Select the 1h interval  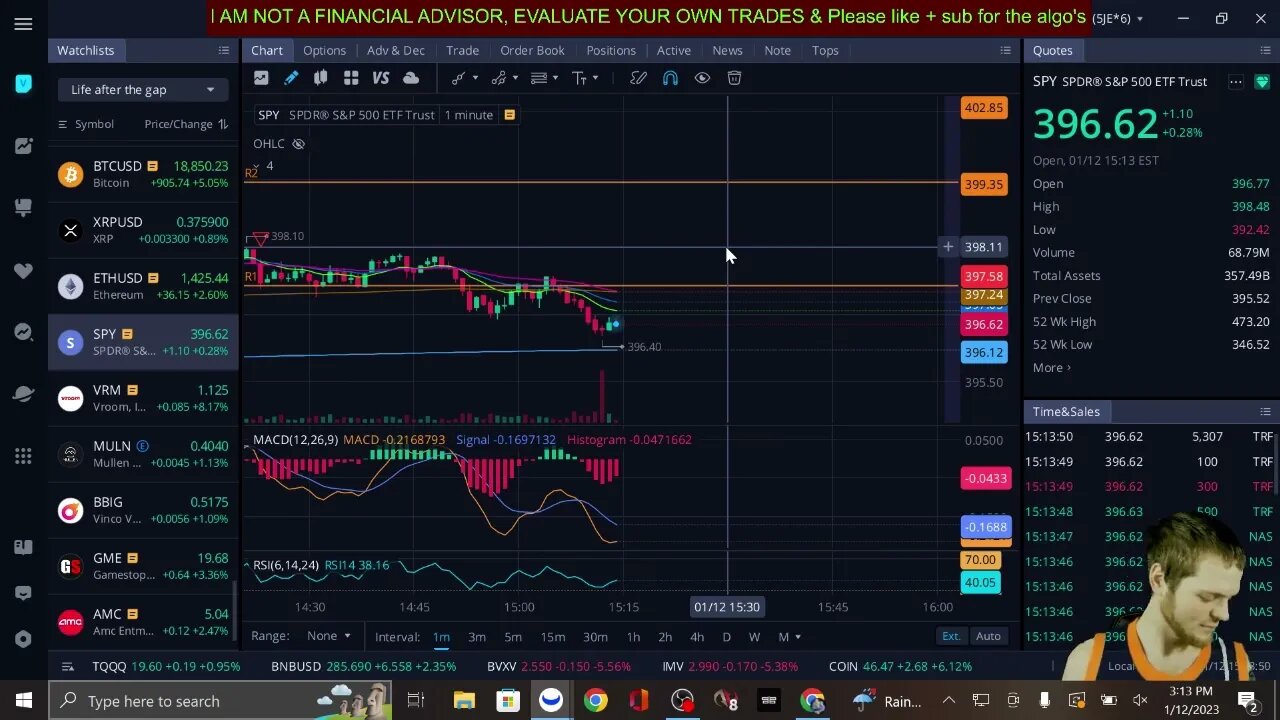click(x=633, y=637)
